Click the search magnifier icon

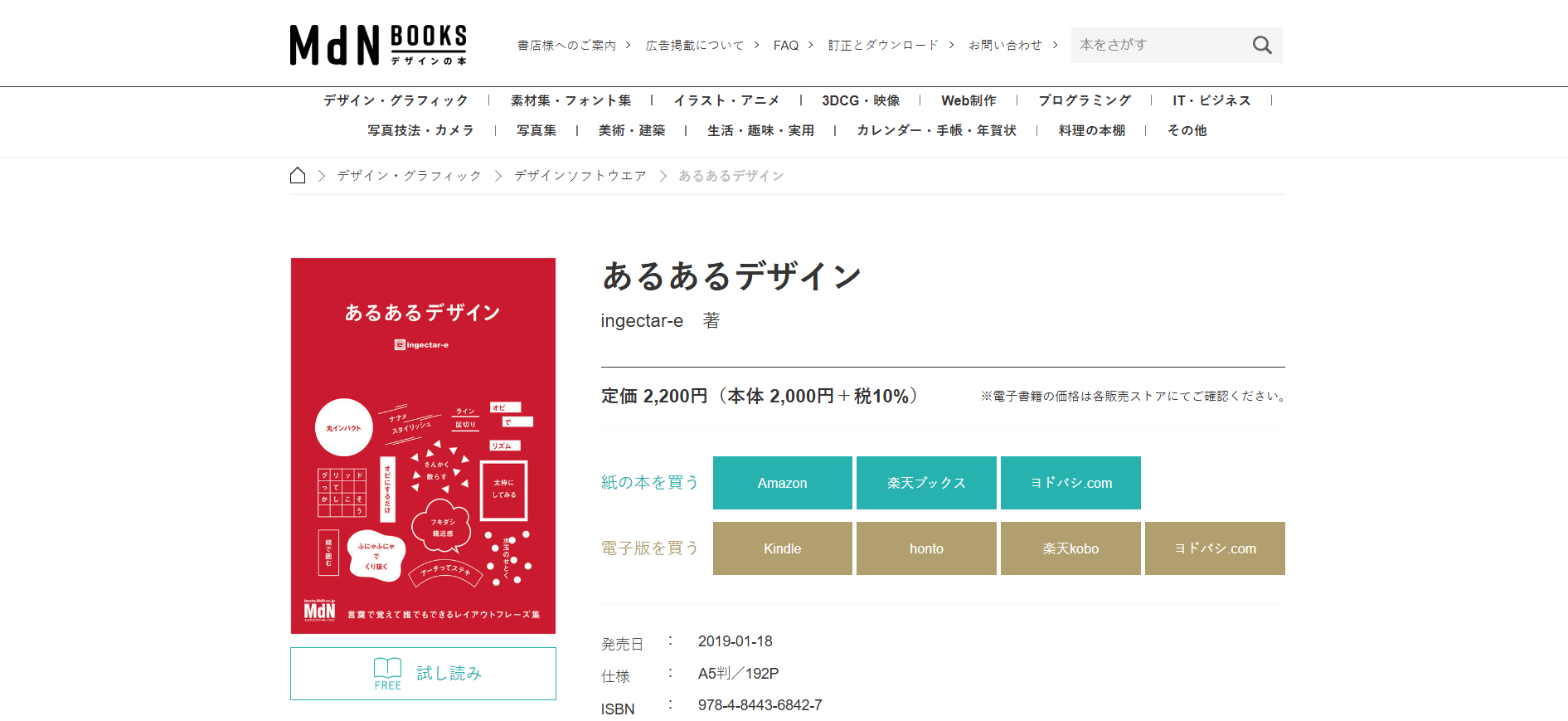coord(1262,45)
